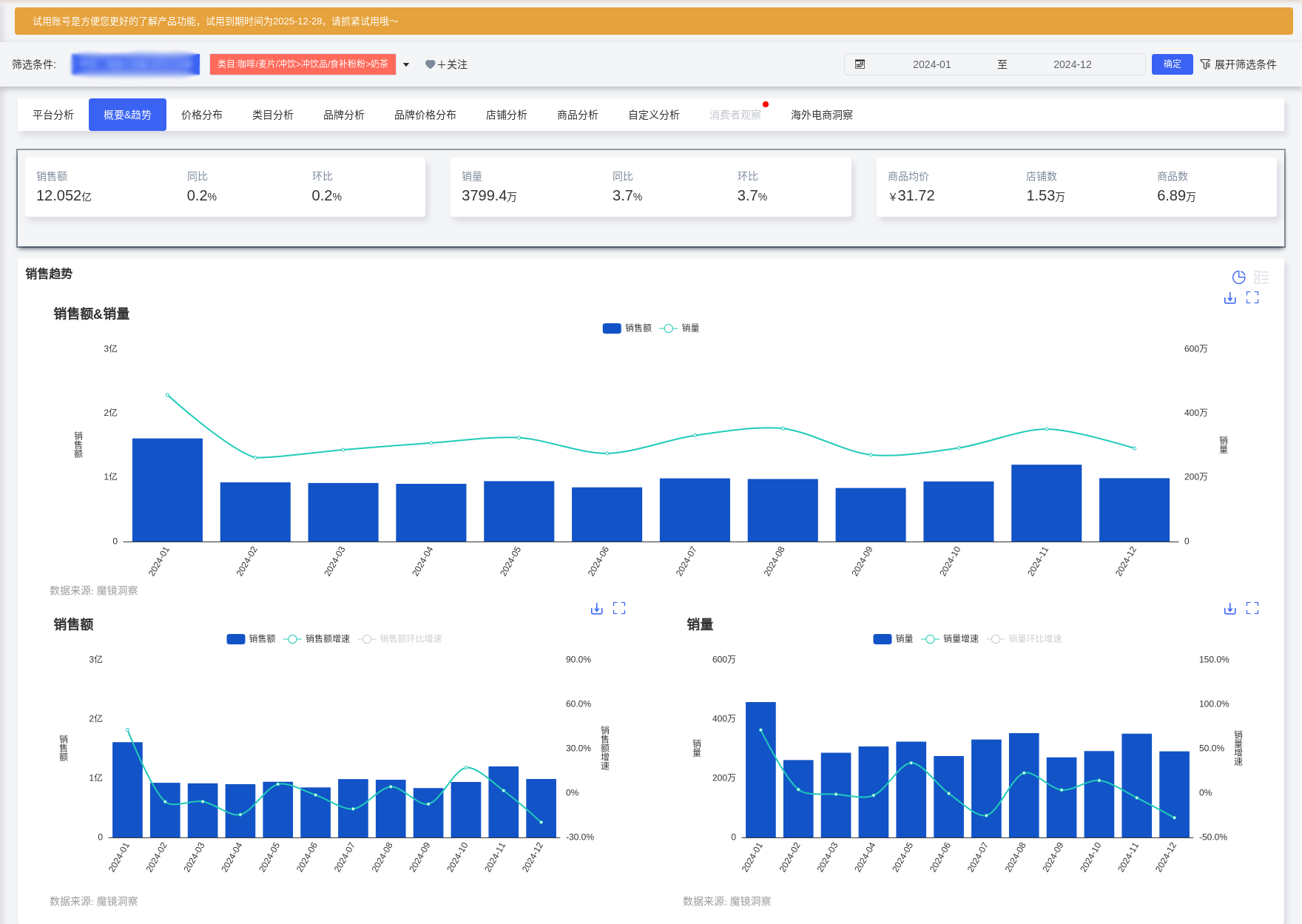The height and width of the screenshot is (924, 1302).
Task: Toggle 销量增速 legend
Action: click(x=950, y=639)
